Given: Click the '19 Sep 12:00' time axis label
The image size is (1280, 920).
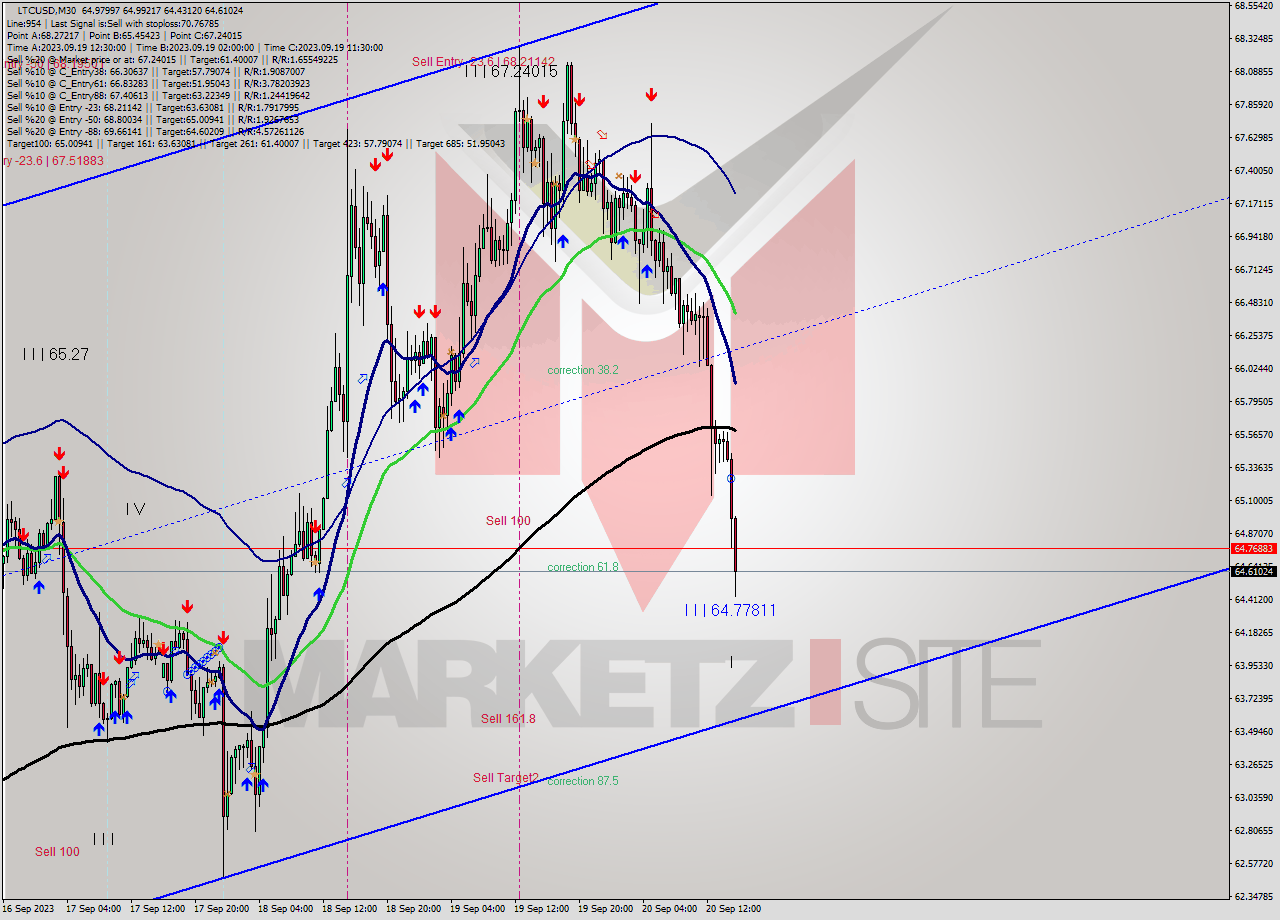Looking at the screenshot, I should [x=542, y=909].
